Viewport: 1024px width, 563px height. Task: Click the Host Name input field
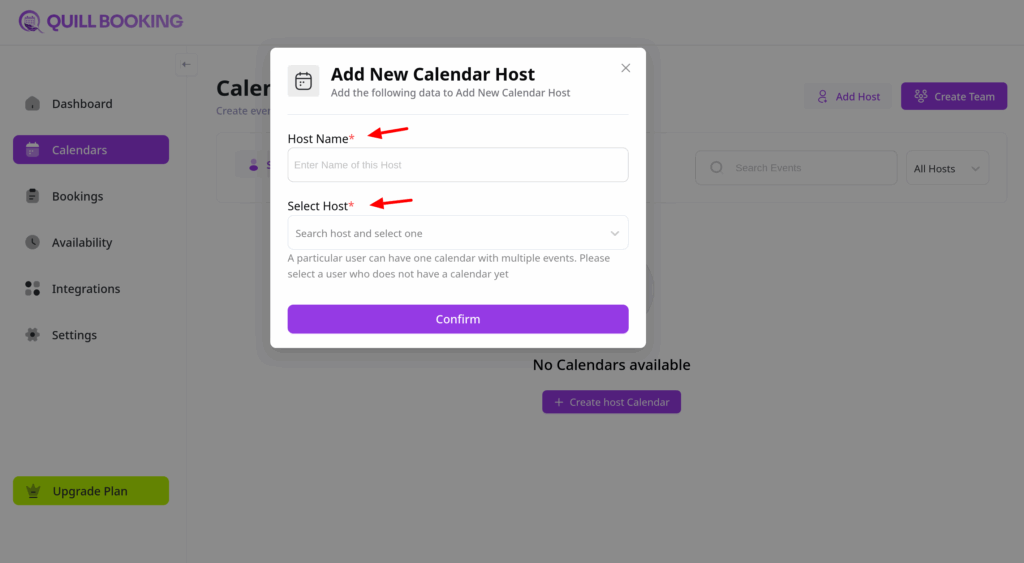(457, 165)
